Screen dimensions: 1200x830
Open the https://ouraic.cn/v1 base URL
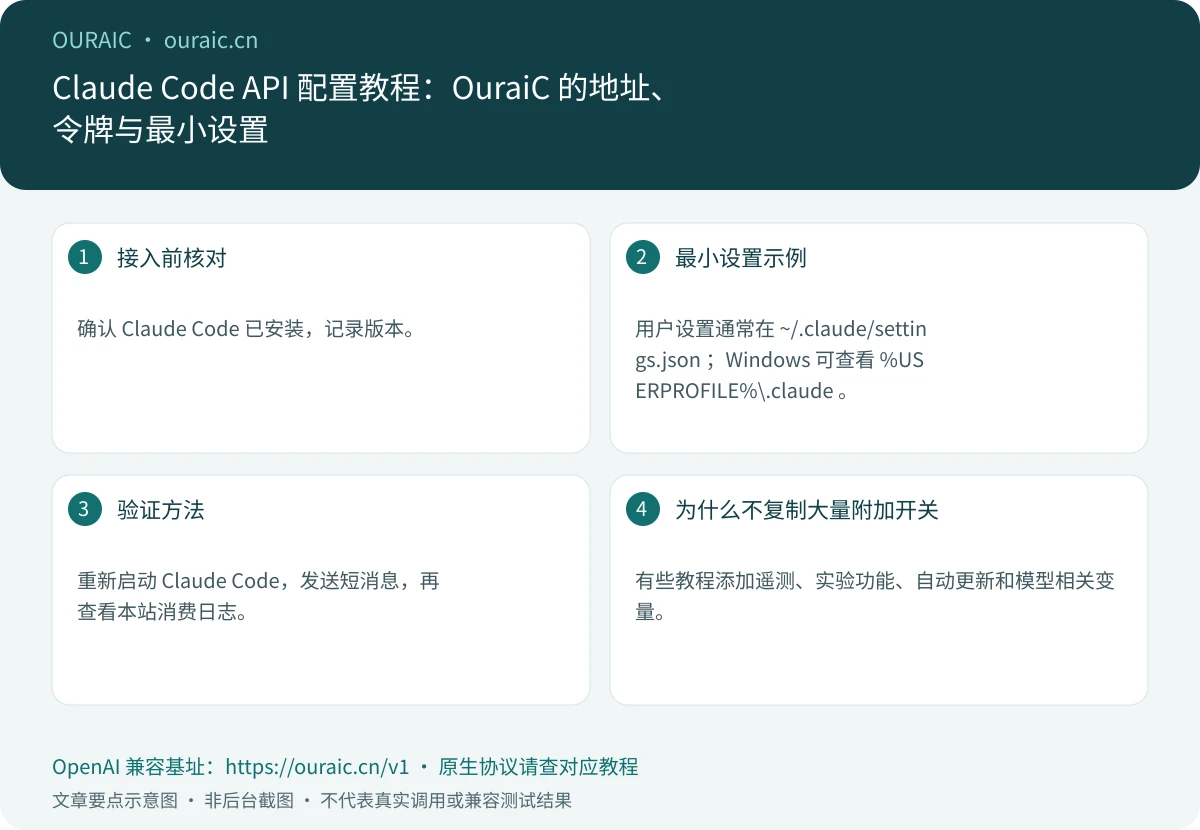pyautogui.click(x=317, y=767)
